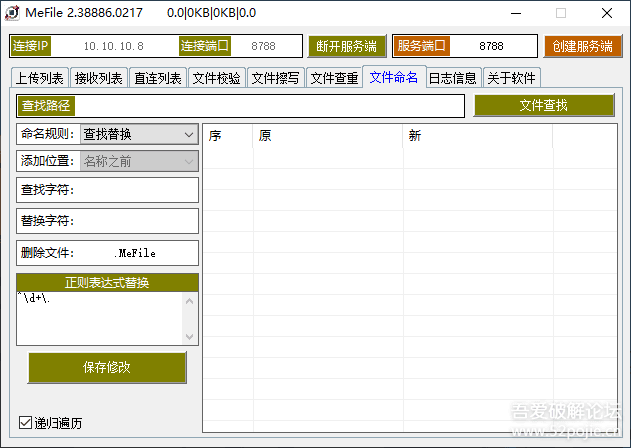The image size is (631, 448).
Task: Expand the 添加位置 dropdown showing 名称之前
Action: (x=139, y=161)
